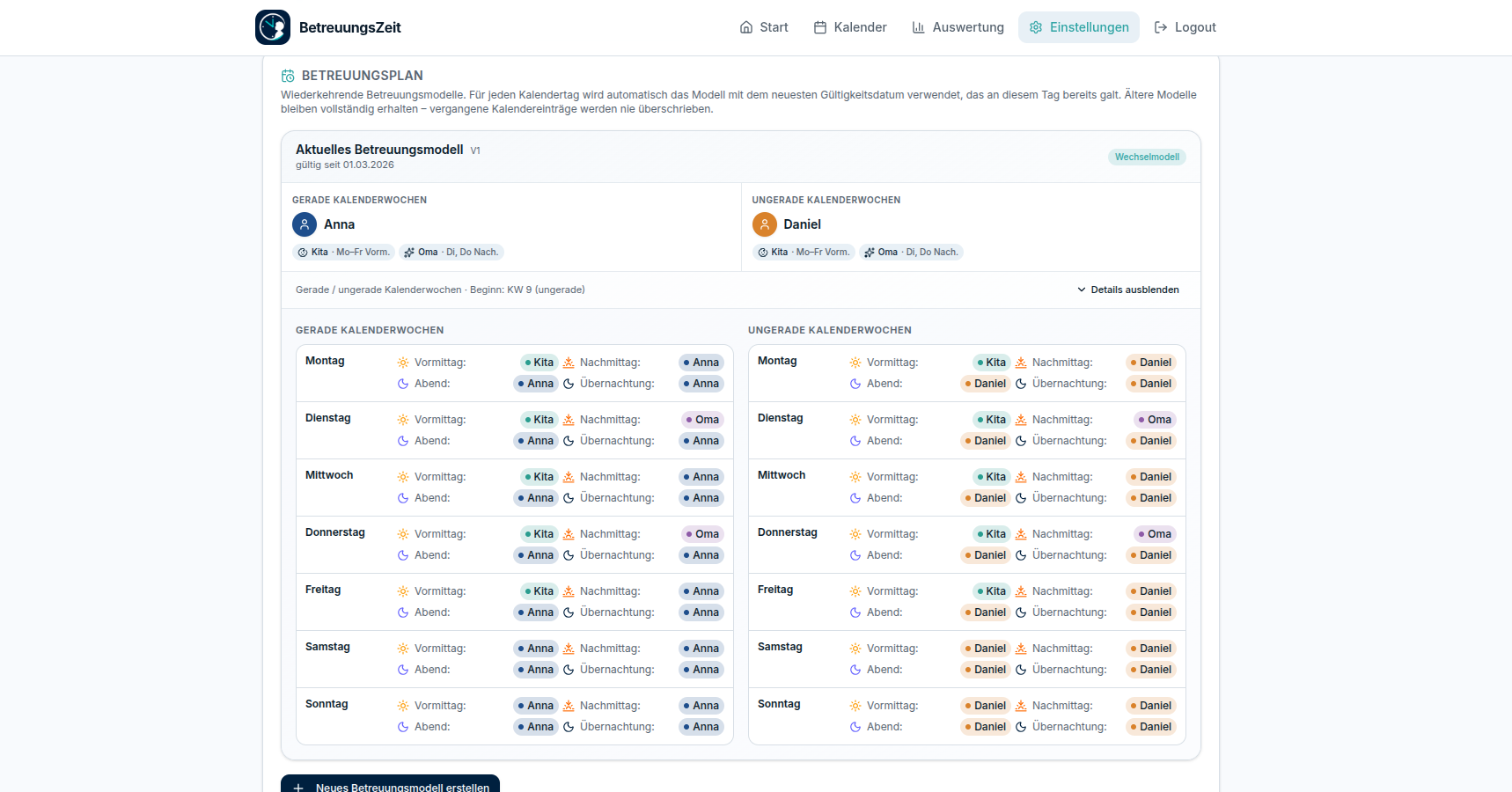This screenshot has width=1512, height=792.
Task: Click Daniel's orange avatar icon
Action: pos(765,224)
